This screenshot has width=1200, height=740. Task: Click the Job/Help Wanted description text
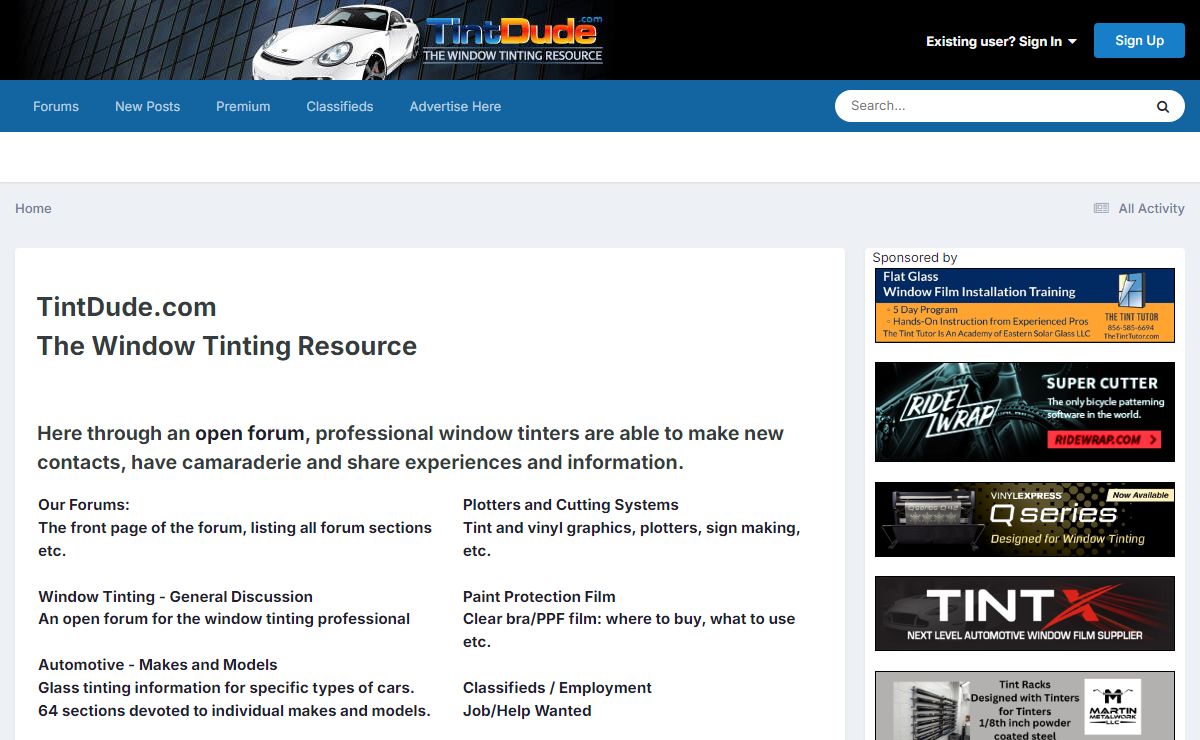click(x=527, y=711)
